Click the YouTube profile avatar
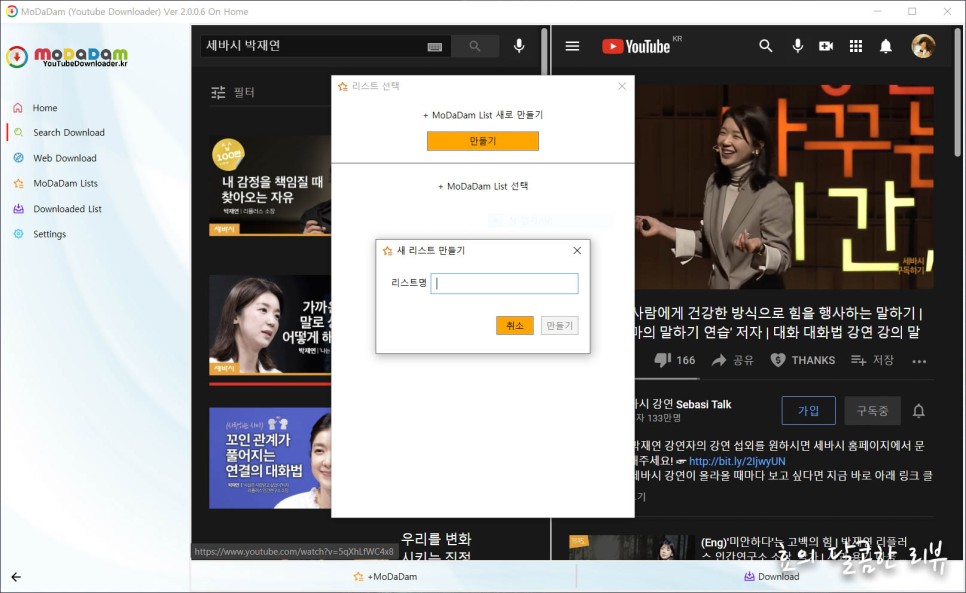The width and height of the screenshot is (966, 593). click(922, 46)
